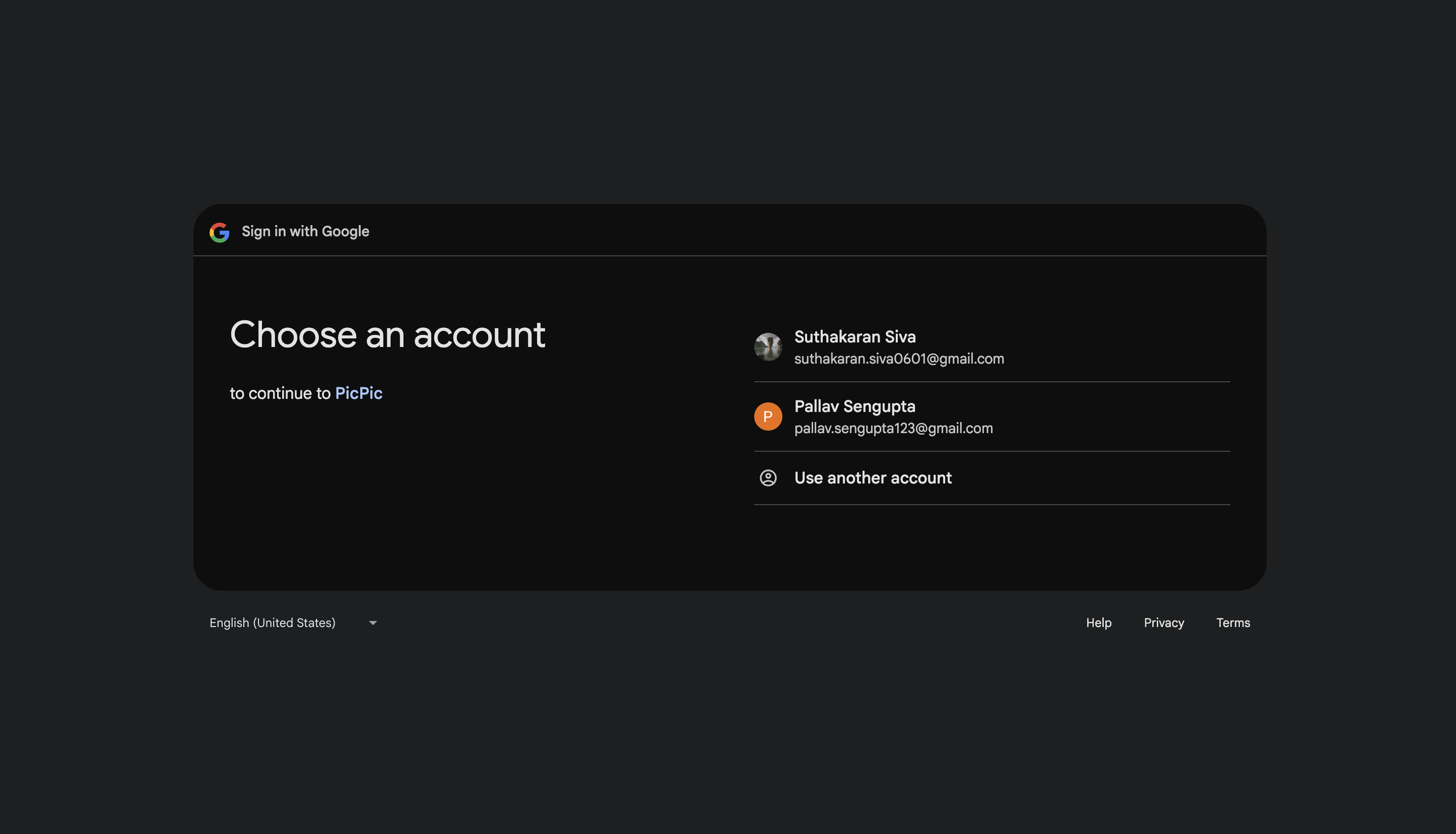Click the Sign in with Google header text
This screenshot has height=834, width=1456.
point(305,231)
